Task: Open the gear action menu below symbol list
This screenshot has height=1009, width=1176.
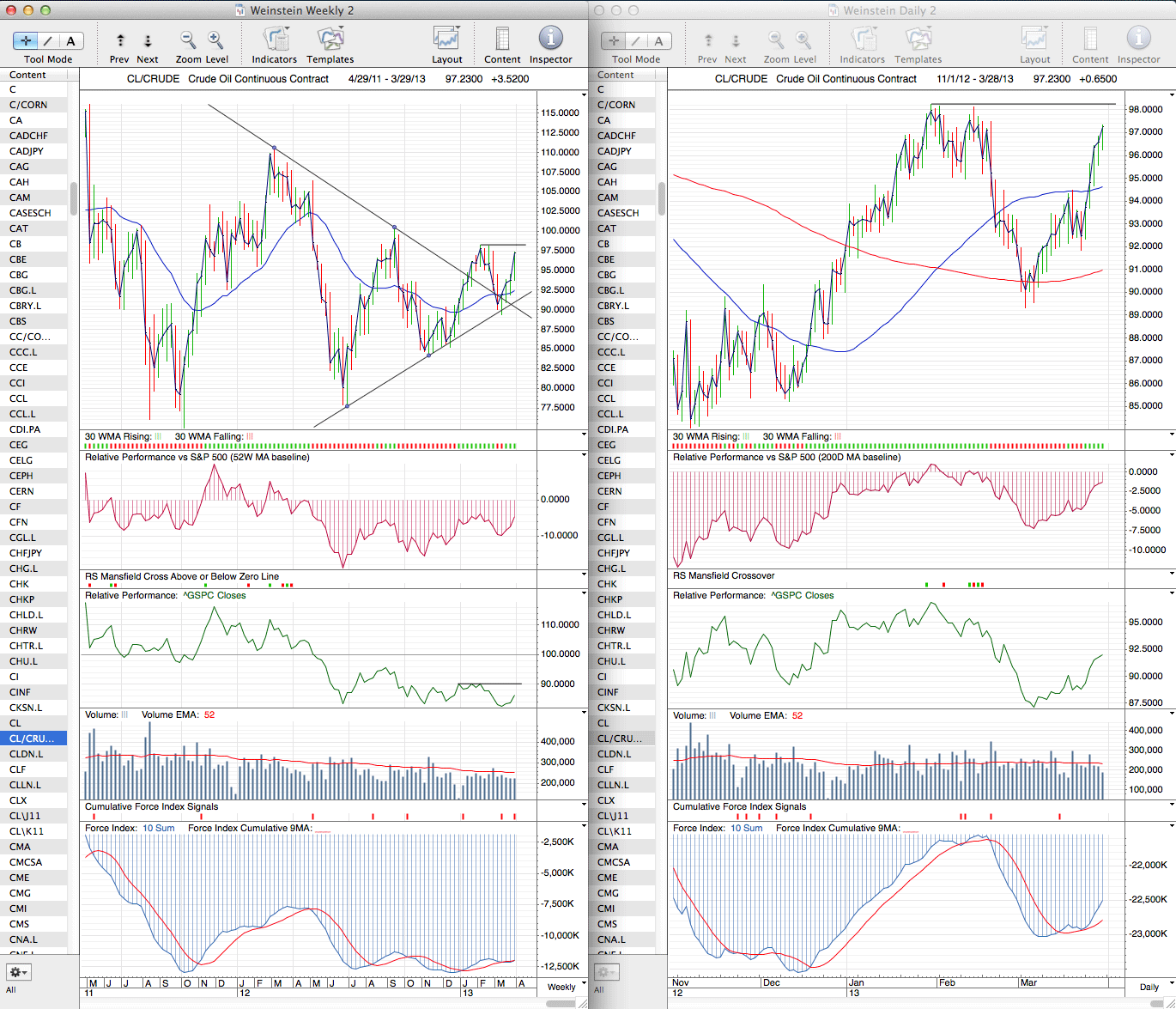Action: pos(18,972)
